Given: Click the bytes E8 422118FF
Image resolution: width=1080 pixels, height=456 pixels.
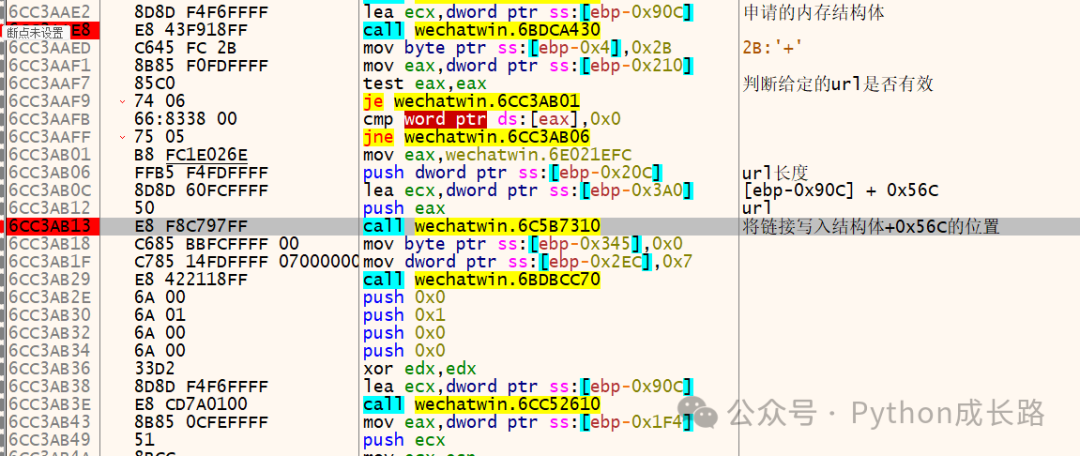Looking at the screenshot, I should [x=191, y=280].
